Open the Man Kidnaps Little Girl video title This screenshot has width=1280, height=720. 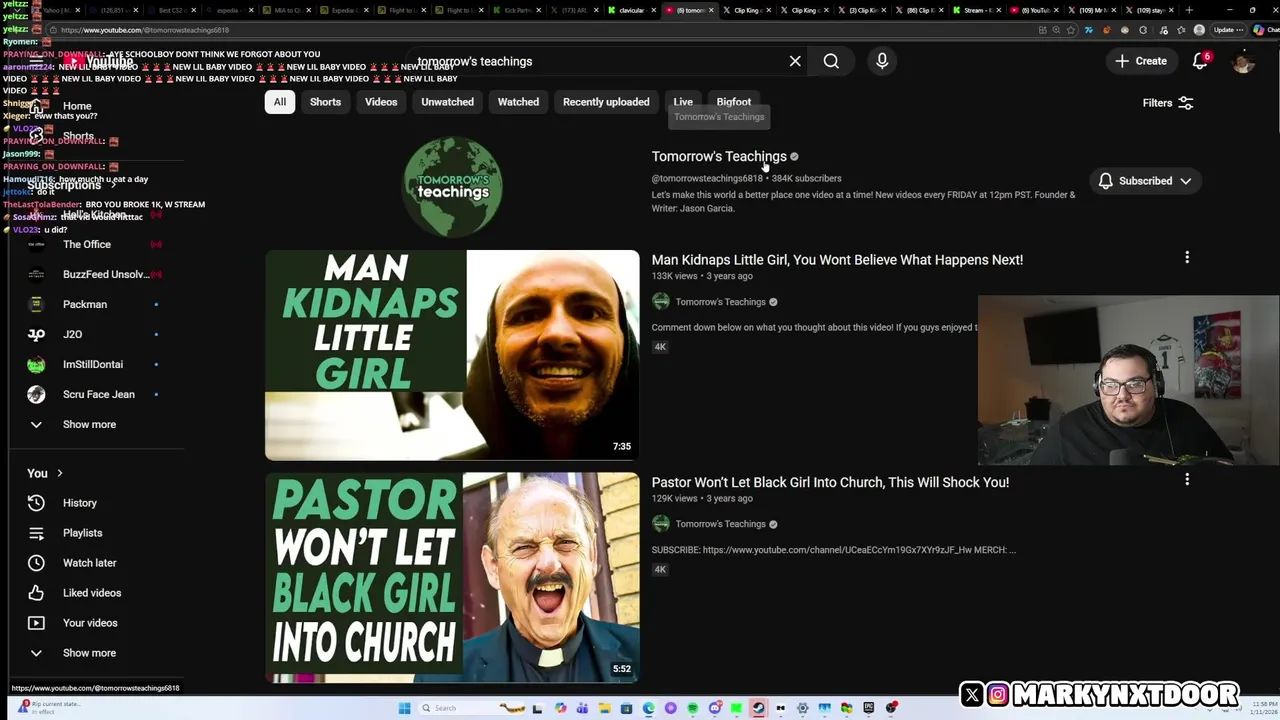pos(837,260)
